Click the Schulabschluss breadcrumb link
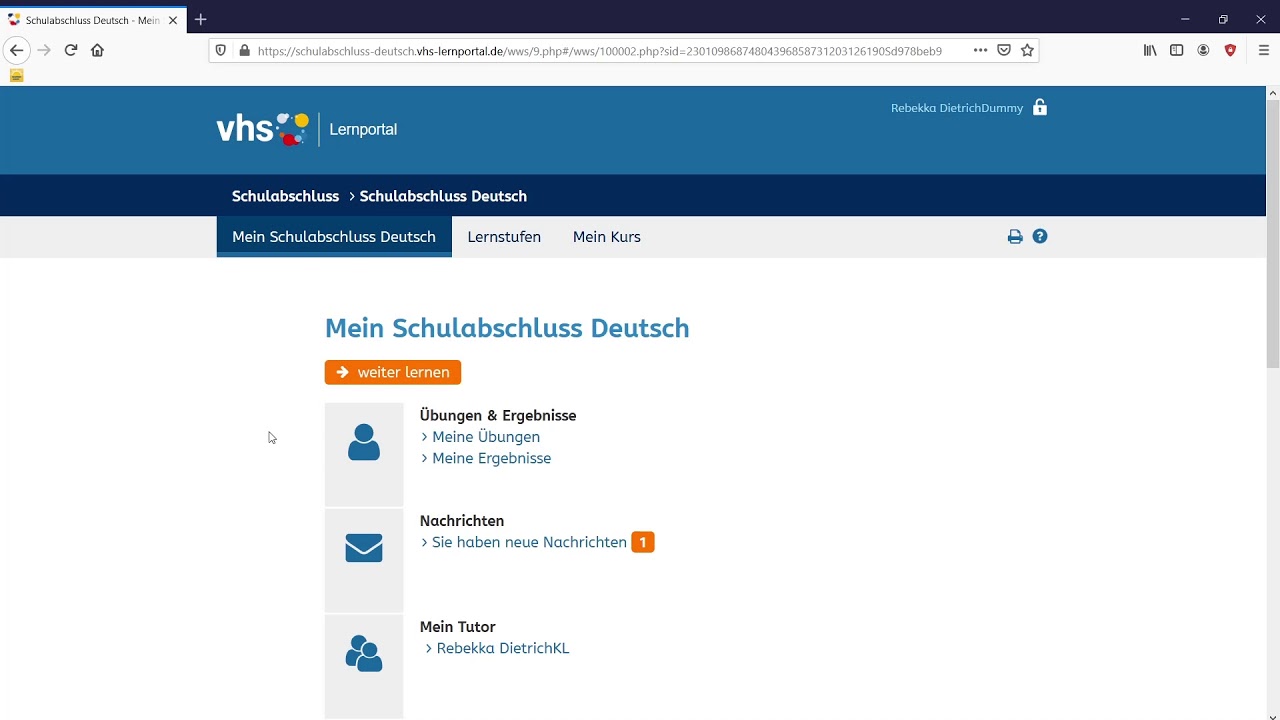Viewport: 1280px width, 720px height. pyautogui.click(x=285, y=196)
